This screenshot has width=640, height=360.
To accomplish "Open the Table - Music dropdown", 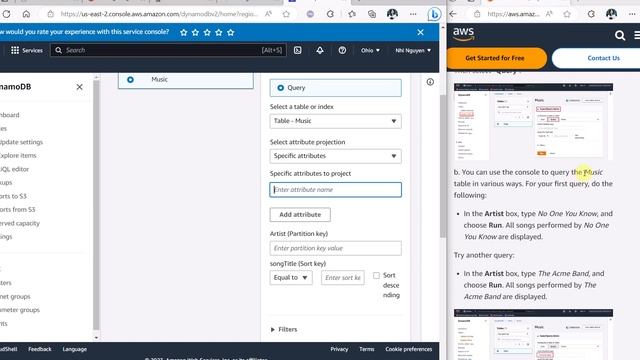I will [x=336, y=121].
